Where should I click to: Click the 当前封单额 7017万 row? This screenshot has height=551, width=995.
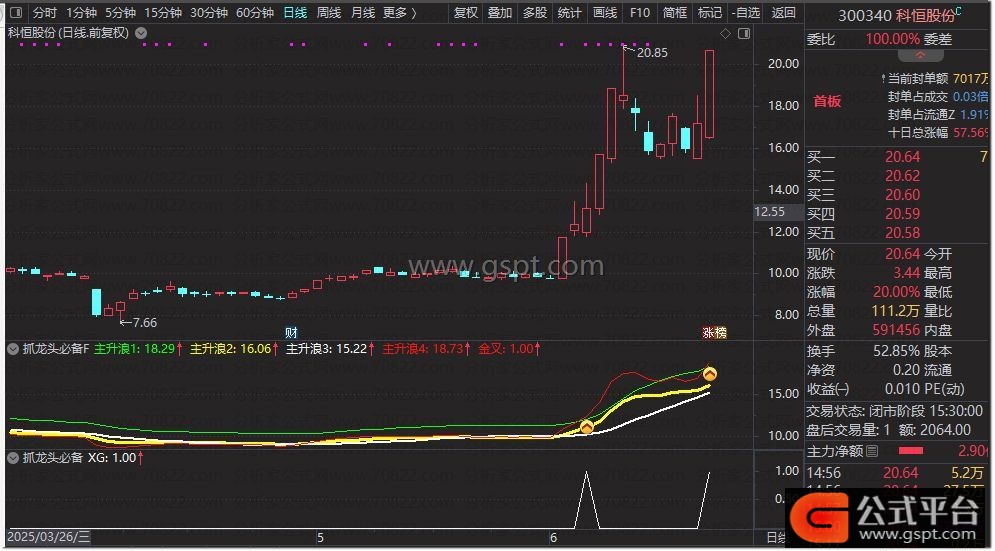click(x=936, y=79)
